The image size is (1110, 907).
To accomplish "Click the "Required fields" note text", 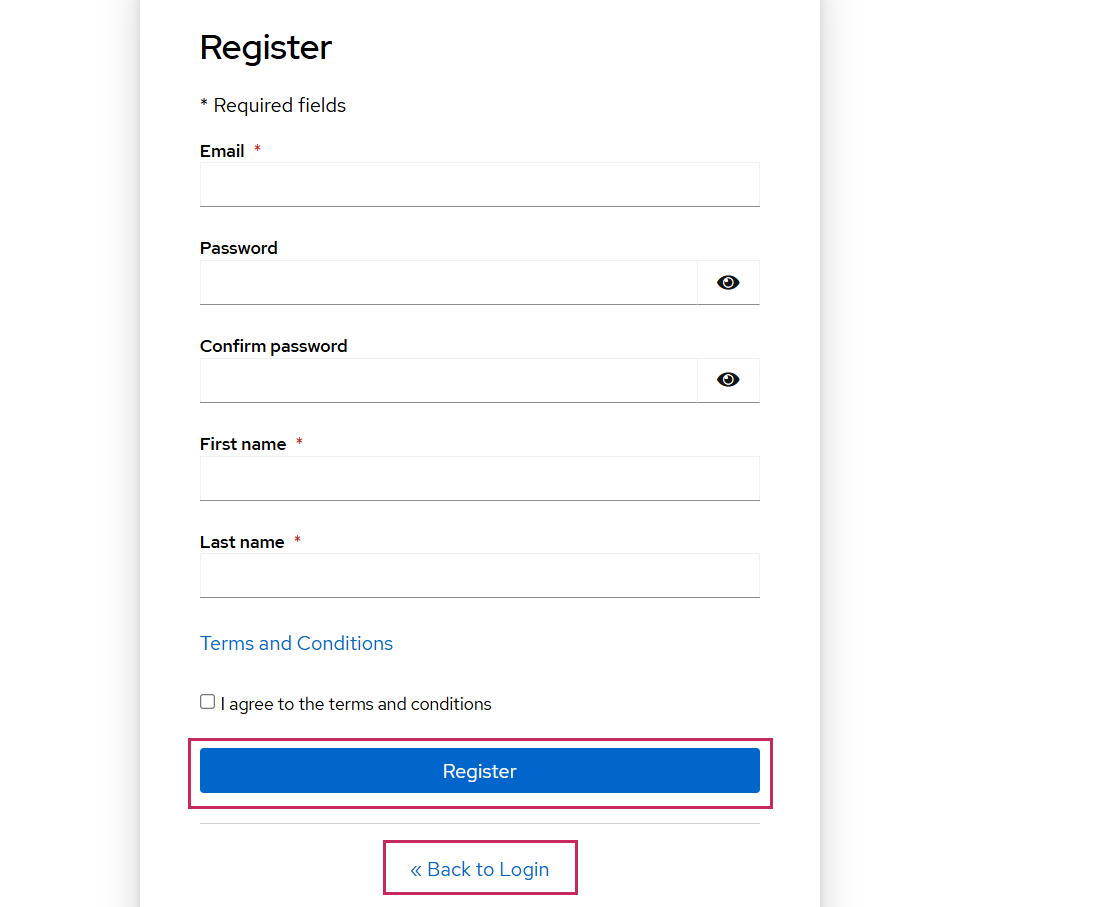I will tap(279, 106).
